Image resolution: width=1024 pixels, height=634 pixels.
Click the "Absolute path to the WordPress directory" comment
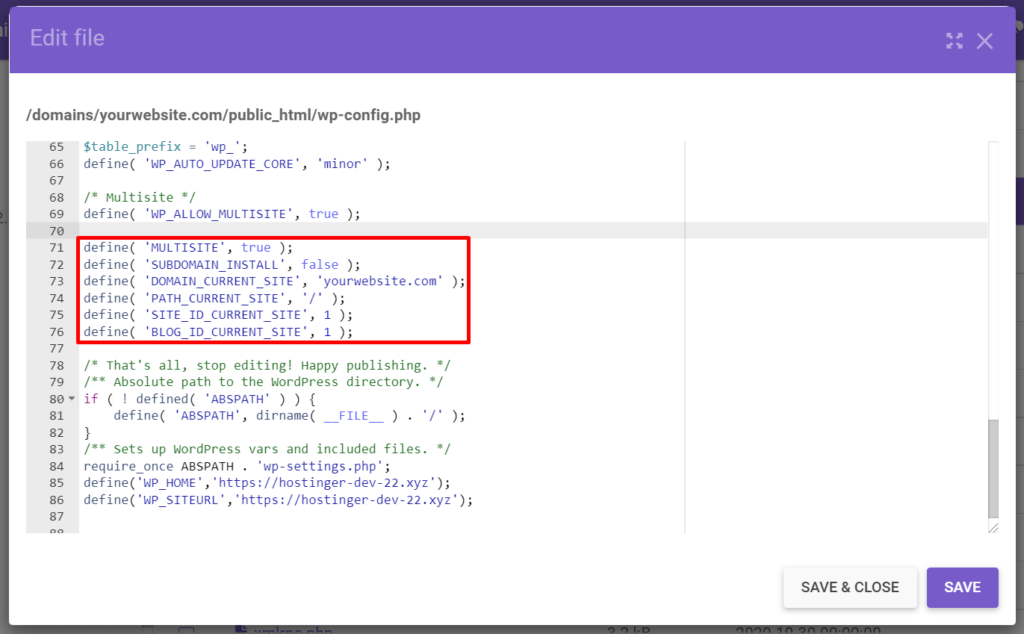[x=263, y=382]
